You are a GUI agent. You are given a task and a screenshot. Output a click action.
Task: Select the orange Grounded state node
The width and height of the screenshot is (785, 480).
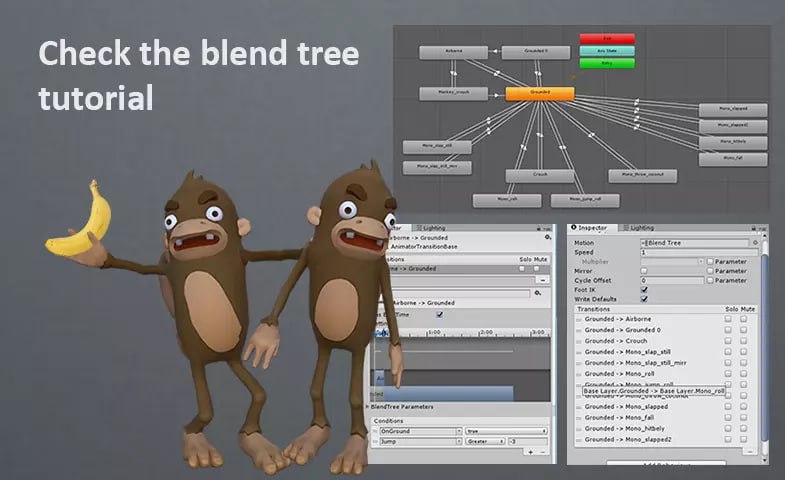point(539,93)
